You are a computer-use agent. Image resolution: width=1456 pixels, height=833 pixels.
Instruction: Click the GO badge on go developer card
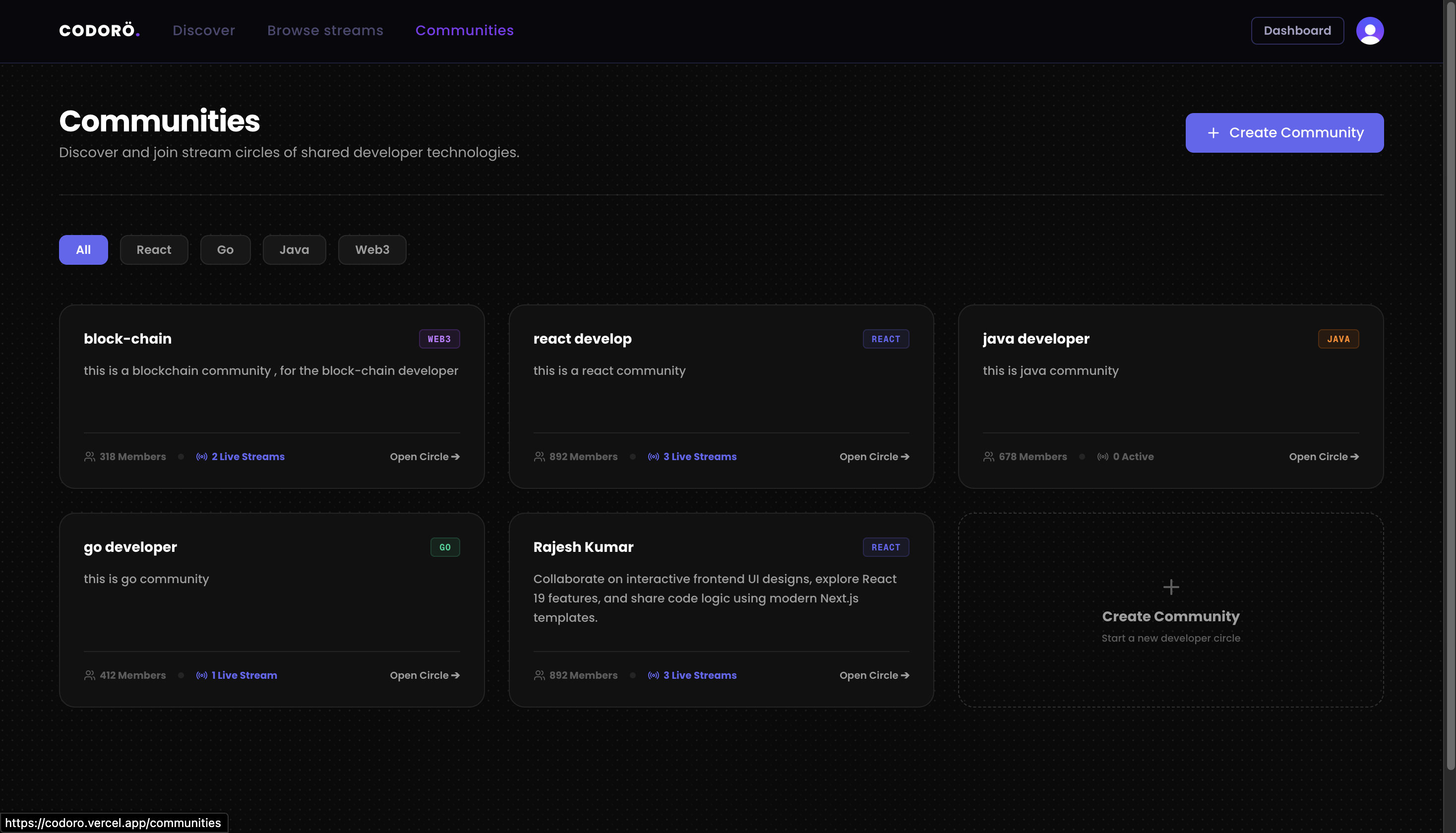(445, 547)
